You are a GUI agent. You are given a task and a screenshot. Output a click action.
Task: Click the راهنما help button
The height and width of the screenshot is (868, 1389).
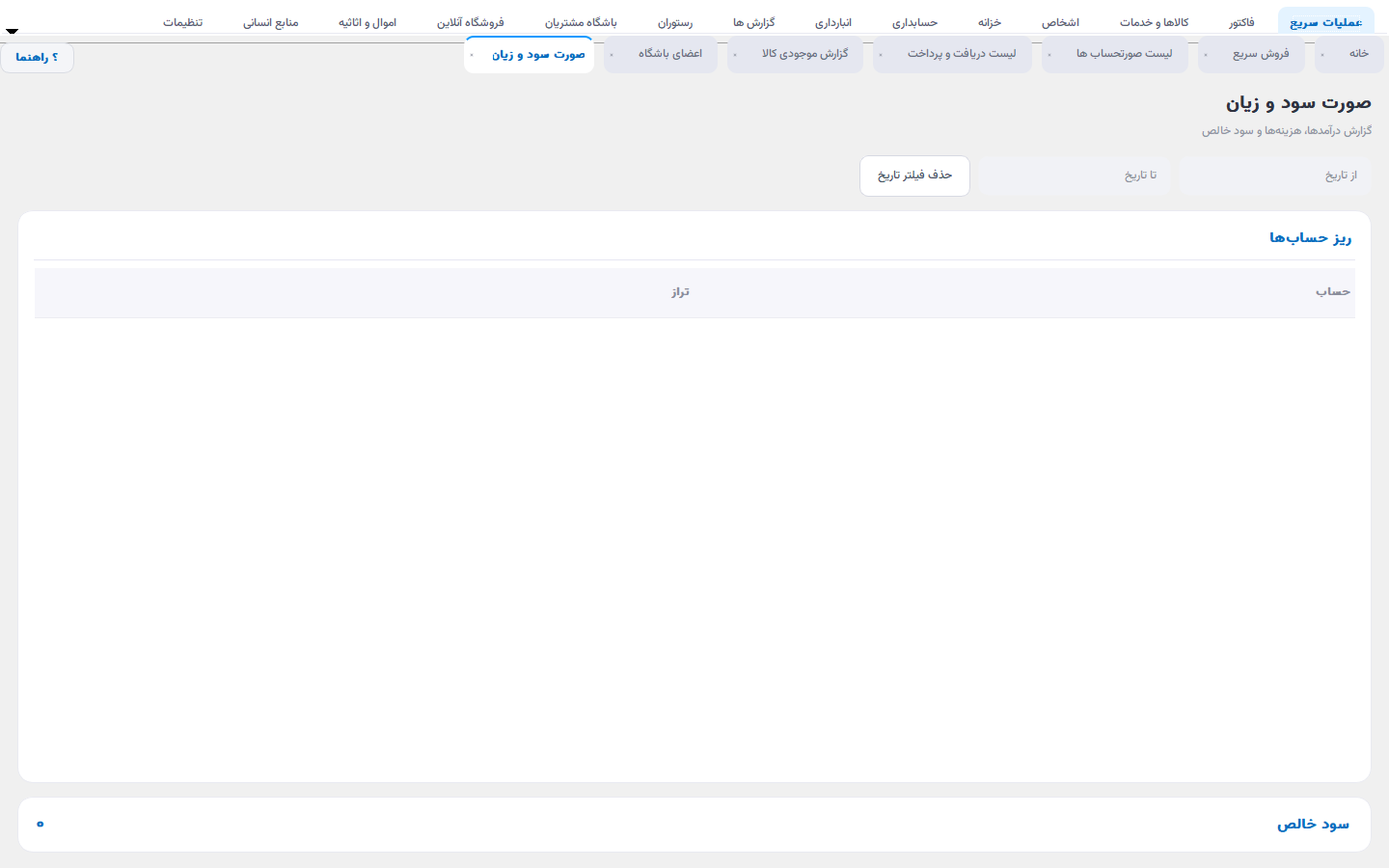pyautogui.click(x=37, y=58)
